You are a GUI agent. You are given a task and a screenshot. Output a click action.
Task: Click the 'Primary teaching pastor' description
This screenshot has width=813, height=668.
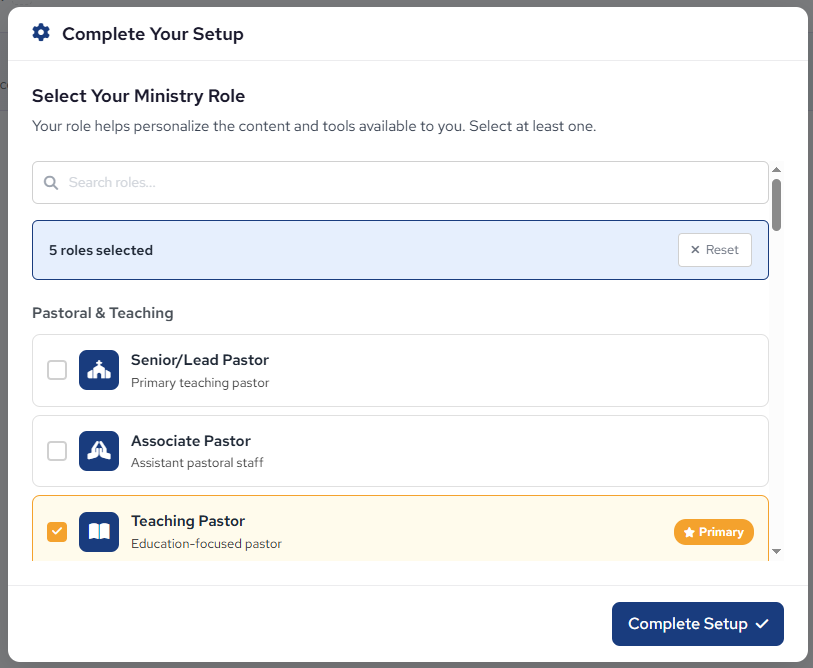pos(200,383)
